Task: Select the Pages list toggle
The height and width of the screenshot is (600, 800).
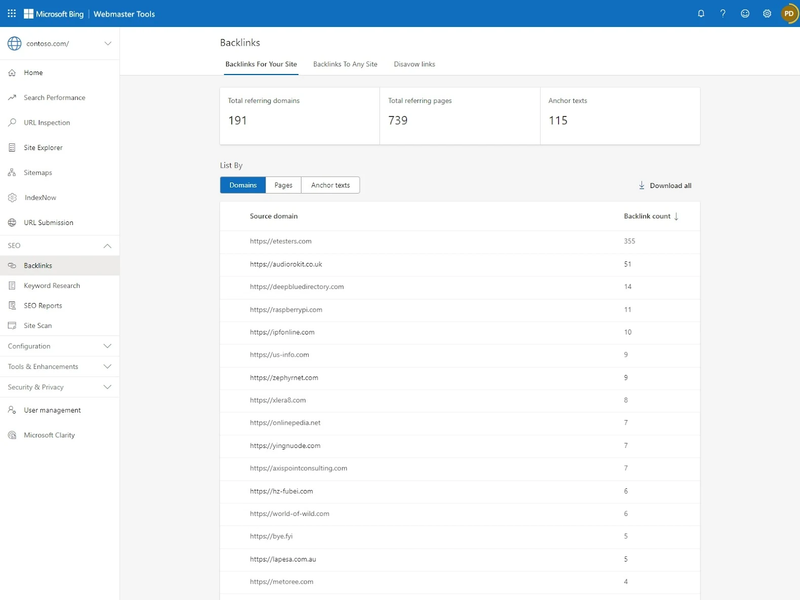Action: pyautogui.click(x=283, y=185)
